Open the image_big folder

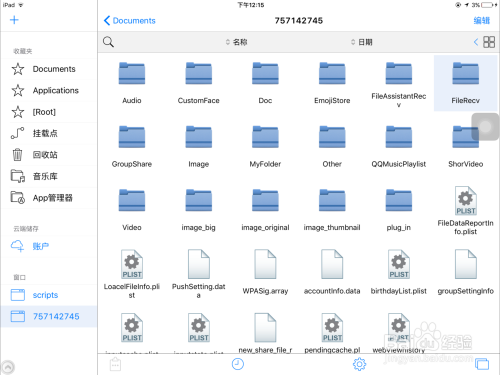(x=199, y=210)
